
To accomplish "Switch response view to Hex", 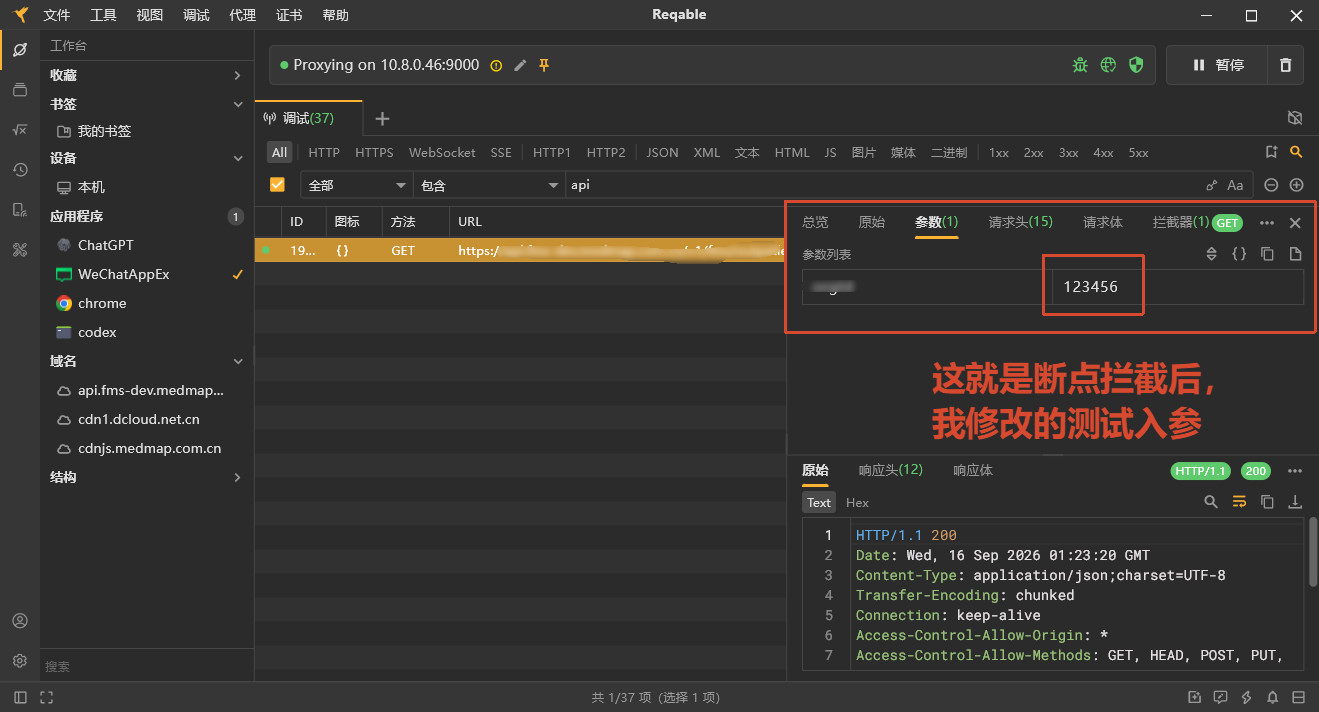I will click(857, 502).
